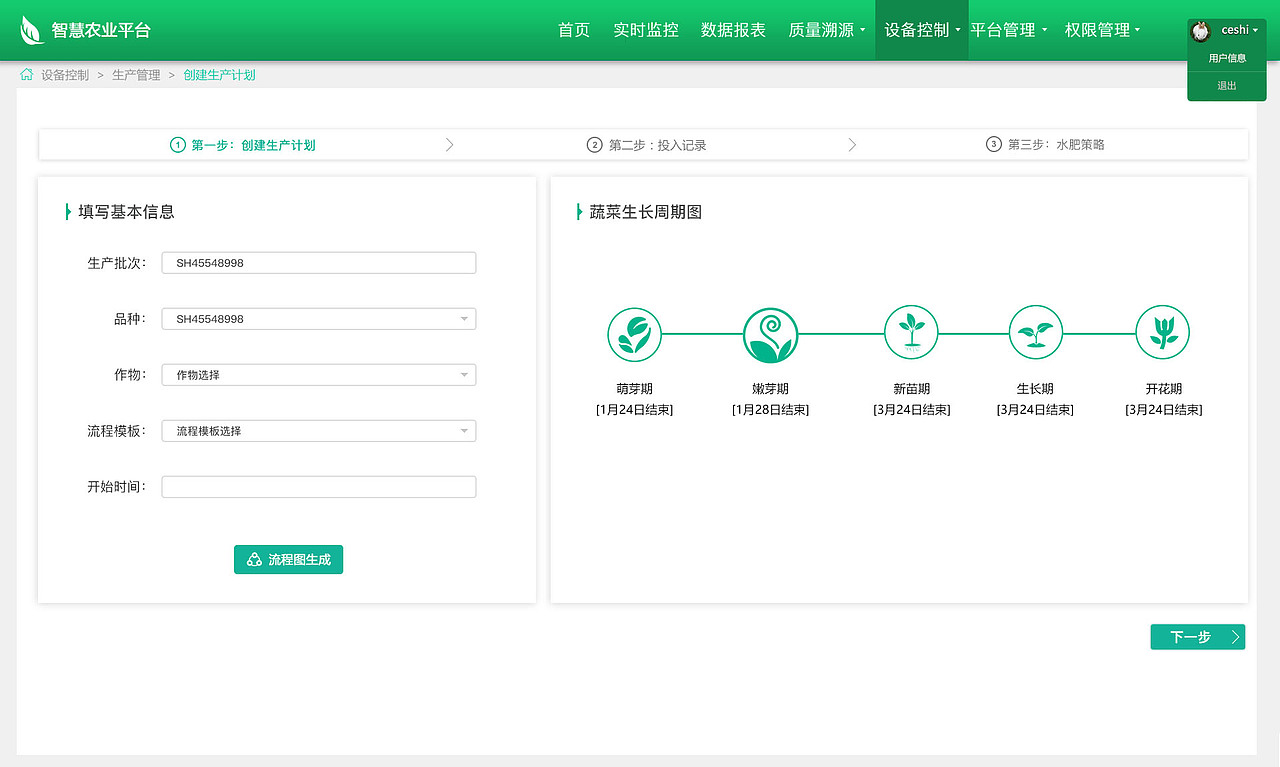The width and height of the screenshot is (1280, 767).
Task: Select 用户信息 in user menu
Action: coord(1227,58)
